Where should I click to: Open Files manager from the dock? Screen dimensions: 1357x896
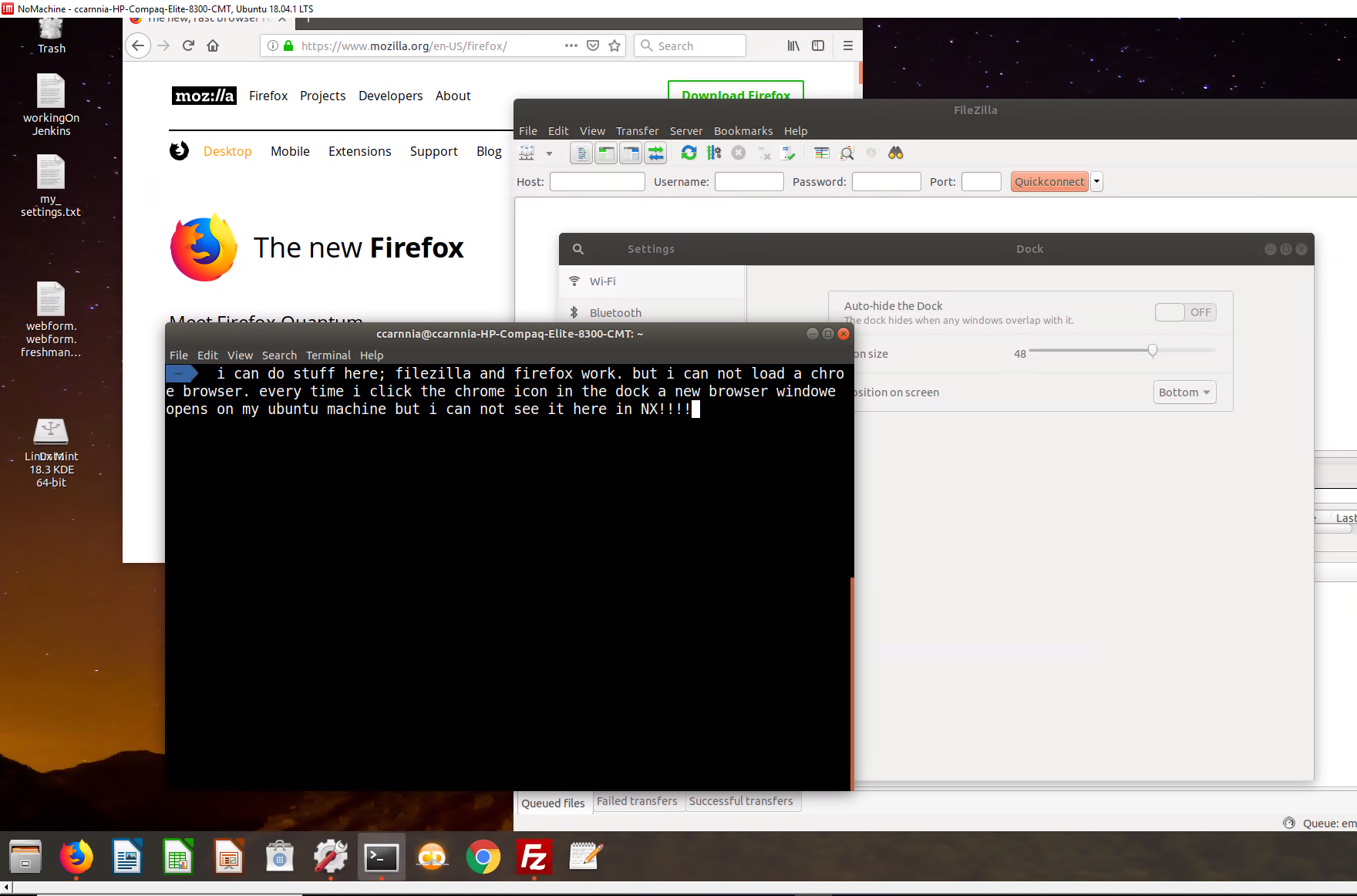pyautogui.click(x=25, y=857)
